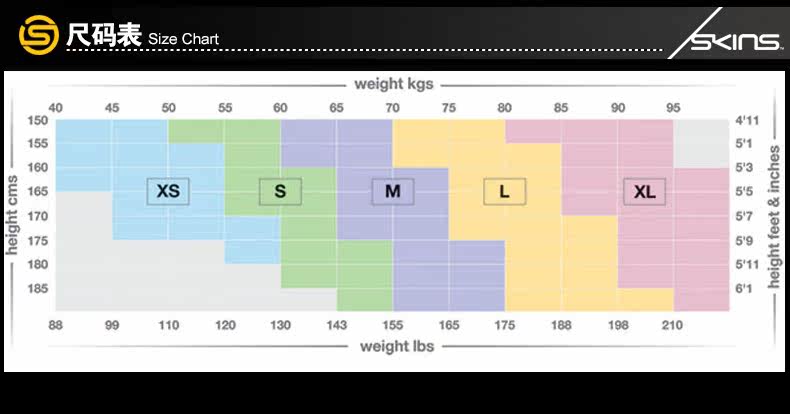Select the S size label box

(280, 191)
